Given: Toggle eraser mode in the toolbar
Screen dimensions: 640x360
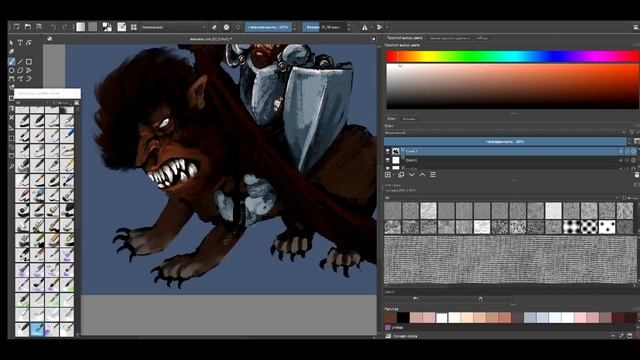Looking at the screenshot, I should (214, 27).
